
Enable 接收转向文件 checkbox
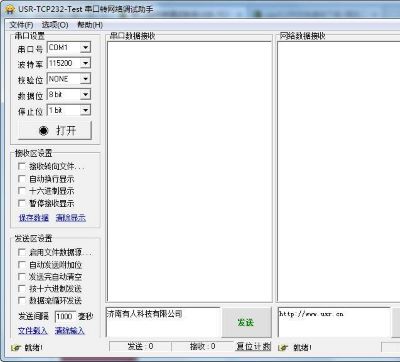(x=22, y=166)
